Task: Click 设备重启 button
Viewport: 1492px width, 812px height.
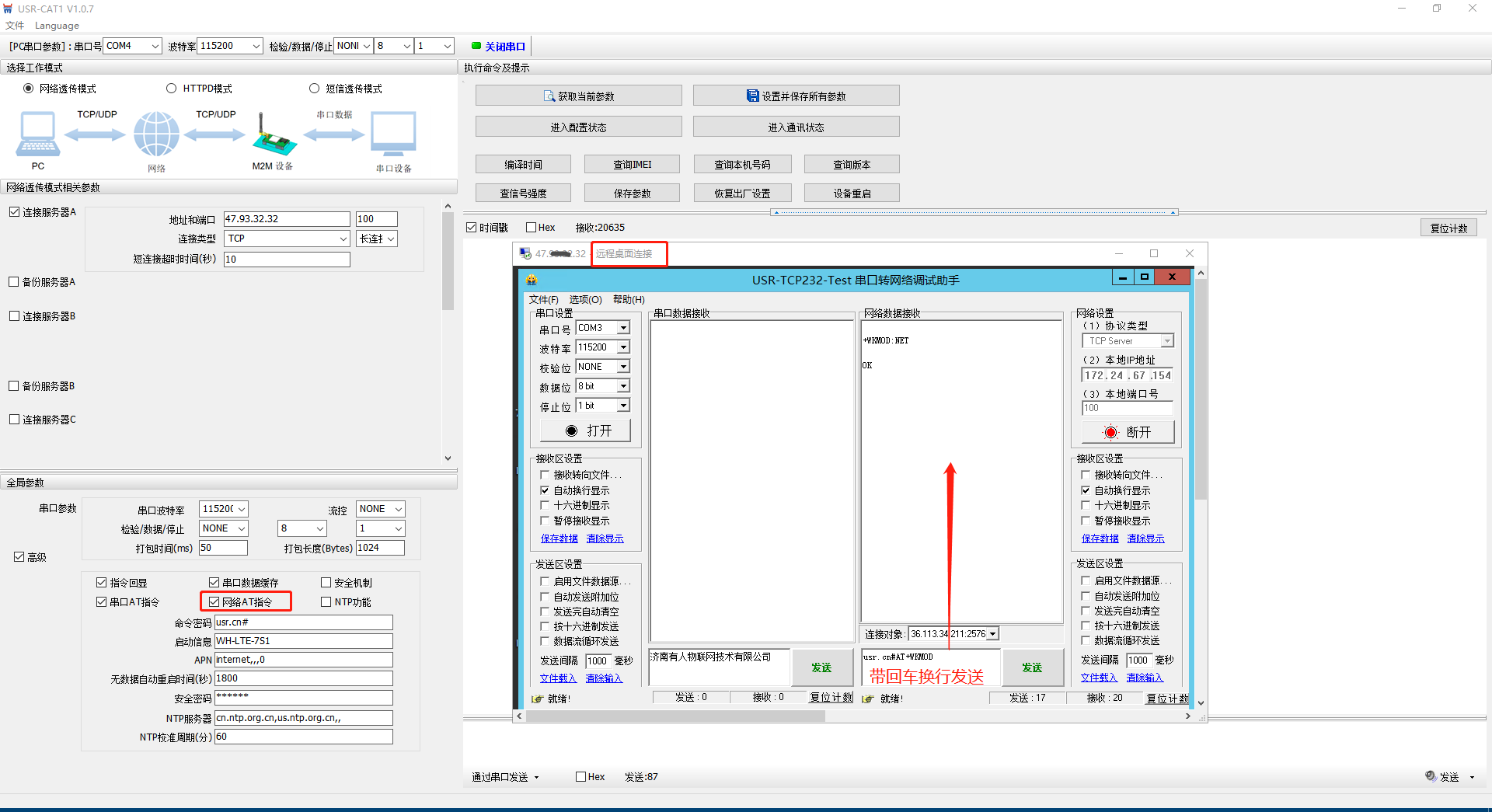Action: (x=852, y=193)
